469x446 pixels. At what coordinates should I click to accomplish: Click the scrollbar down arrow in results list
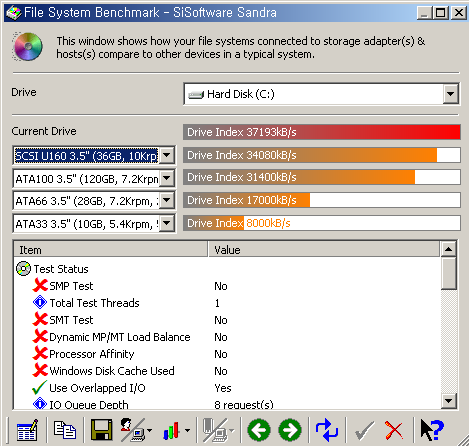pyautogui.click(x=449, y=401)
